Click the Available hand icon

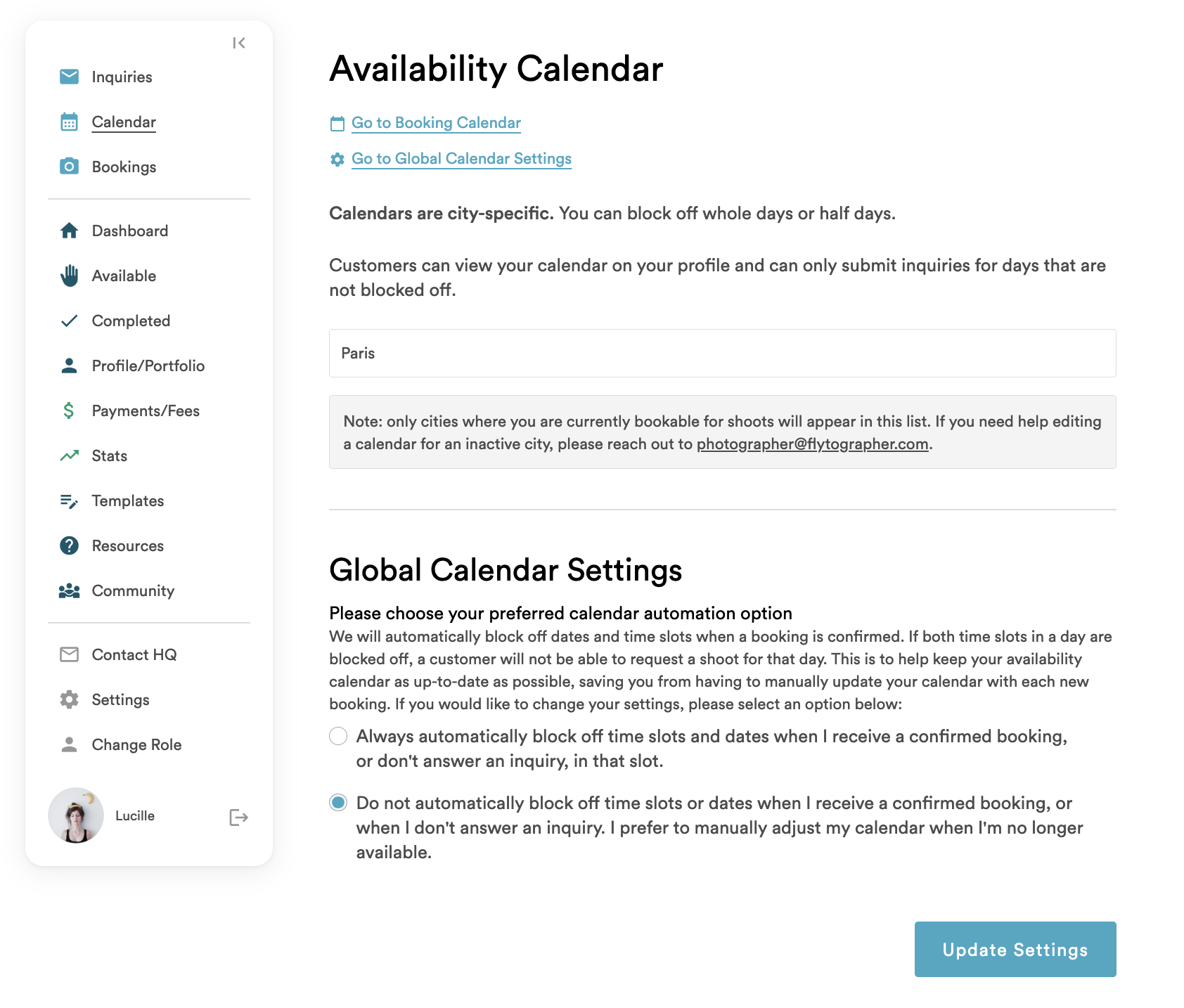pos(69,276)
